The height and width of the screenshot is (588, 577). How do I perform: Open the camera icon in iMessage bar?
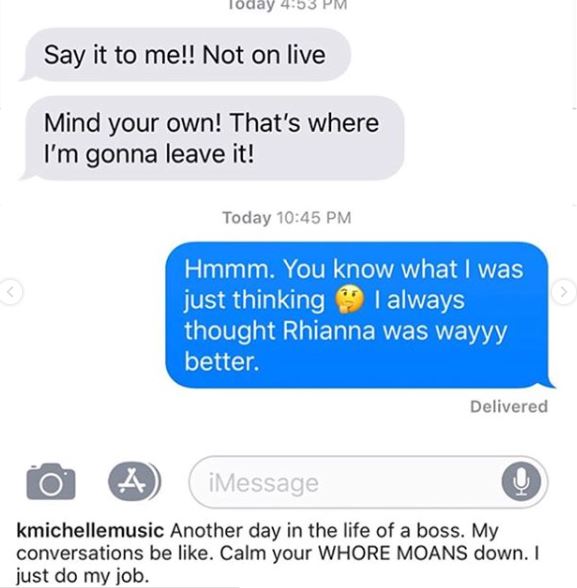51,482
